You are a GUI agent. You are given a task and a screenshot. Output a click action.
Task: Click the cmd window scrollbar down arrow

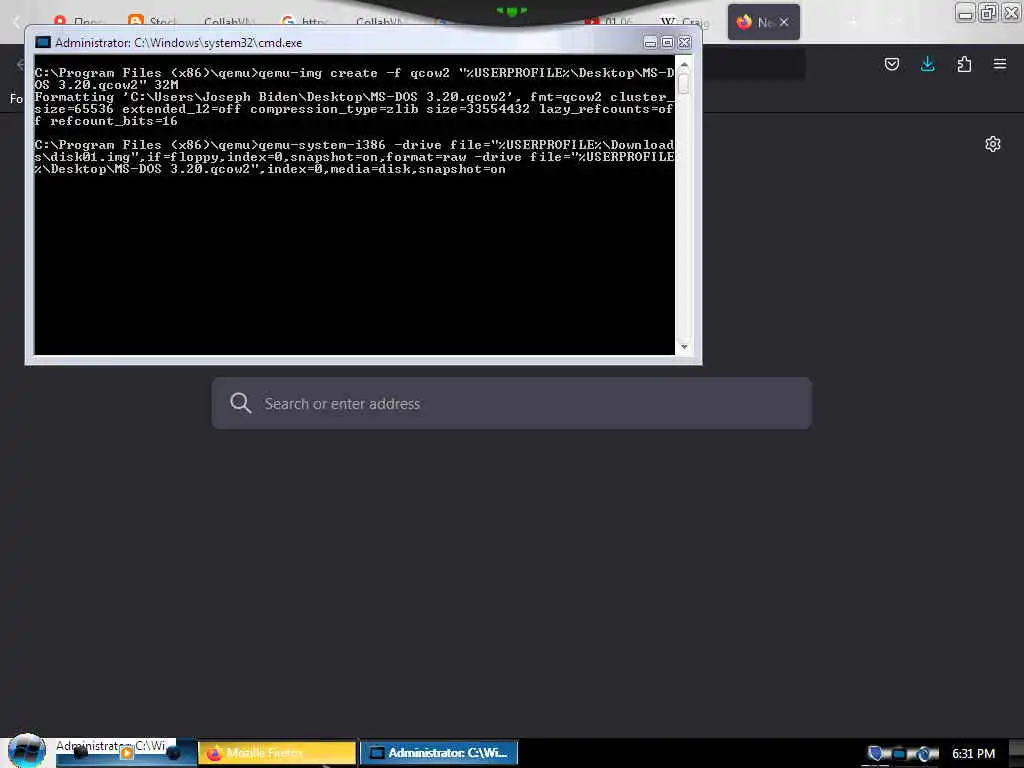coord(684,347)
